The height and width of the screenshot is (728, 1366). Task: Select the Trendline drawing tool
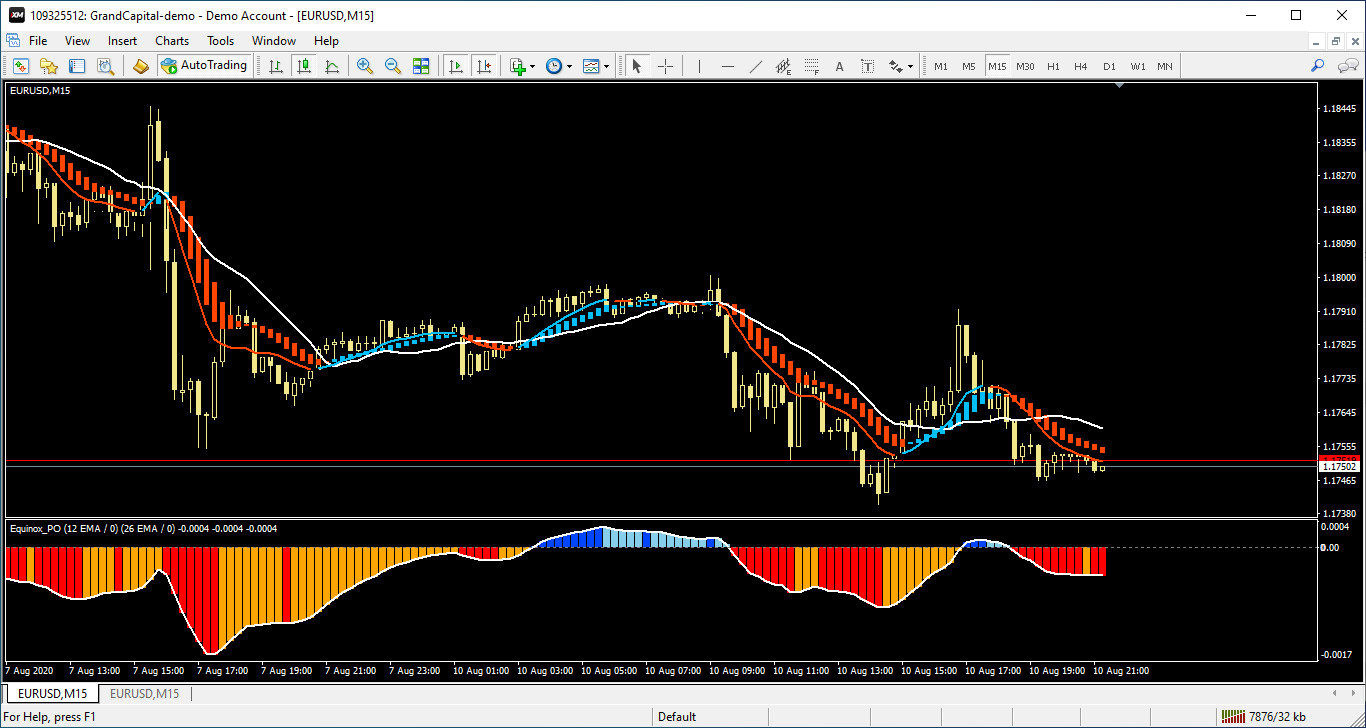click(756, 66)
